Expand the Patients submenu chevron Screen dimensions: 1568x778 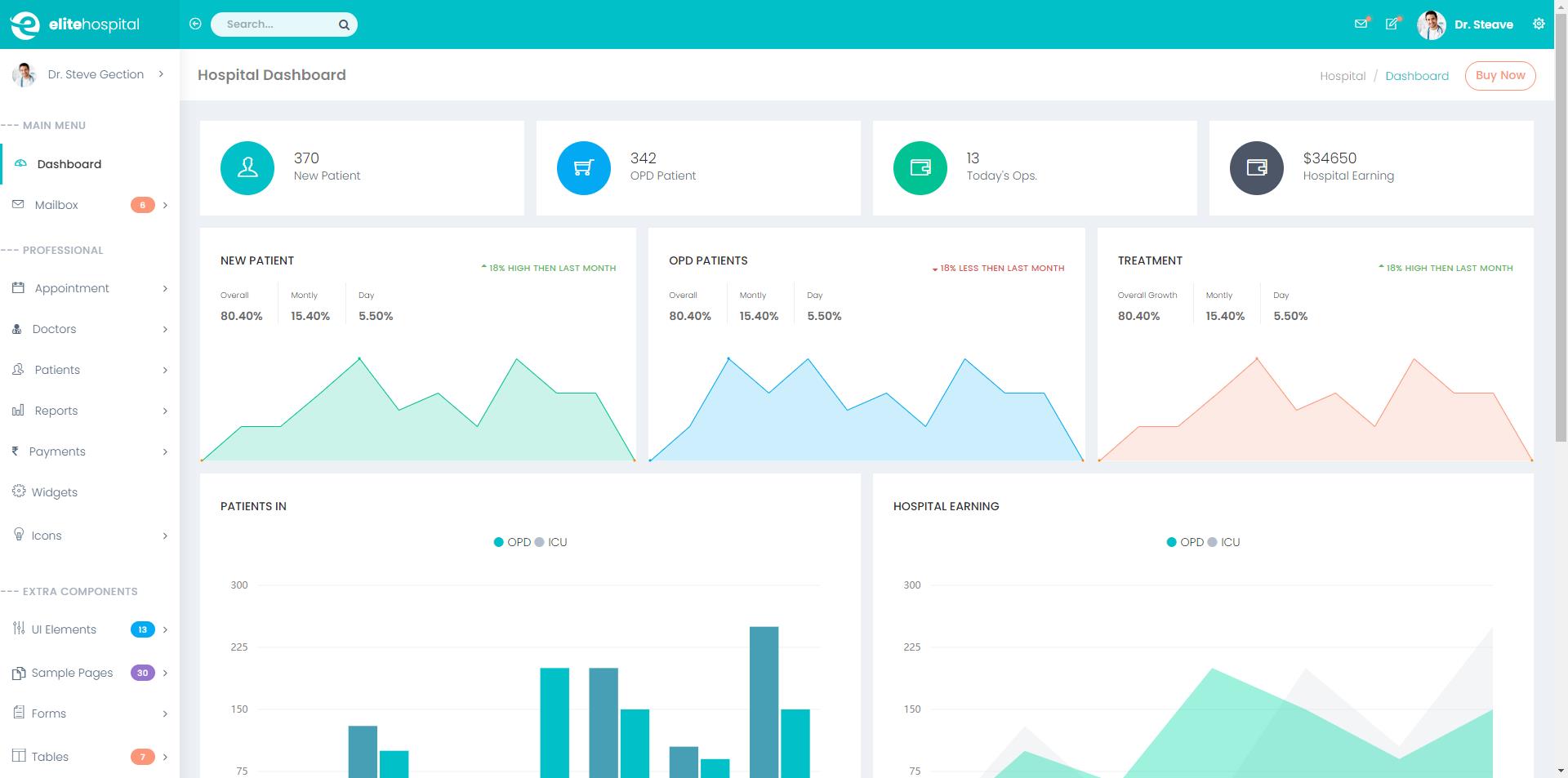(165, 370)
